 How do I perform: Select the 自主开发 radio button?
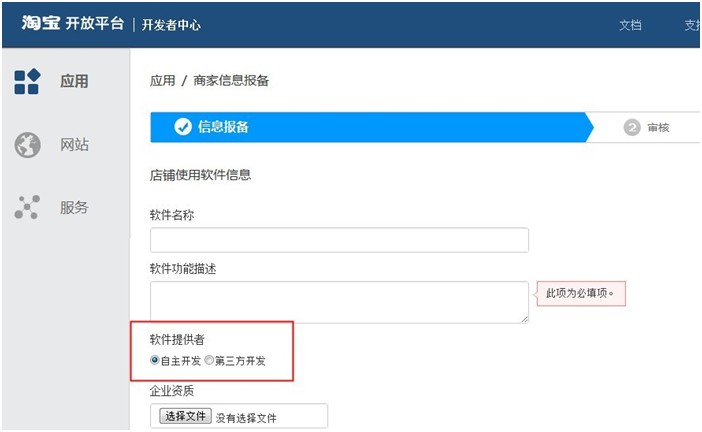pos(155,360)
